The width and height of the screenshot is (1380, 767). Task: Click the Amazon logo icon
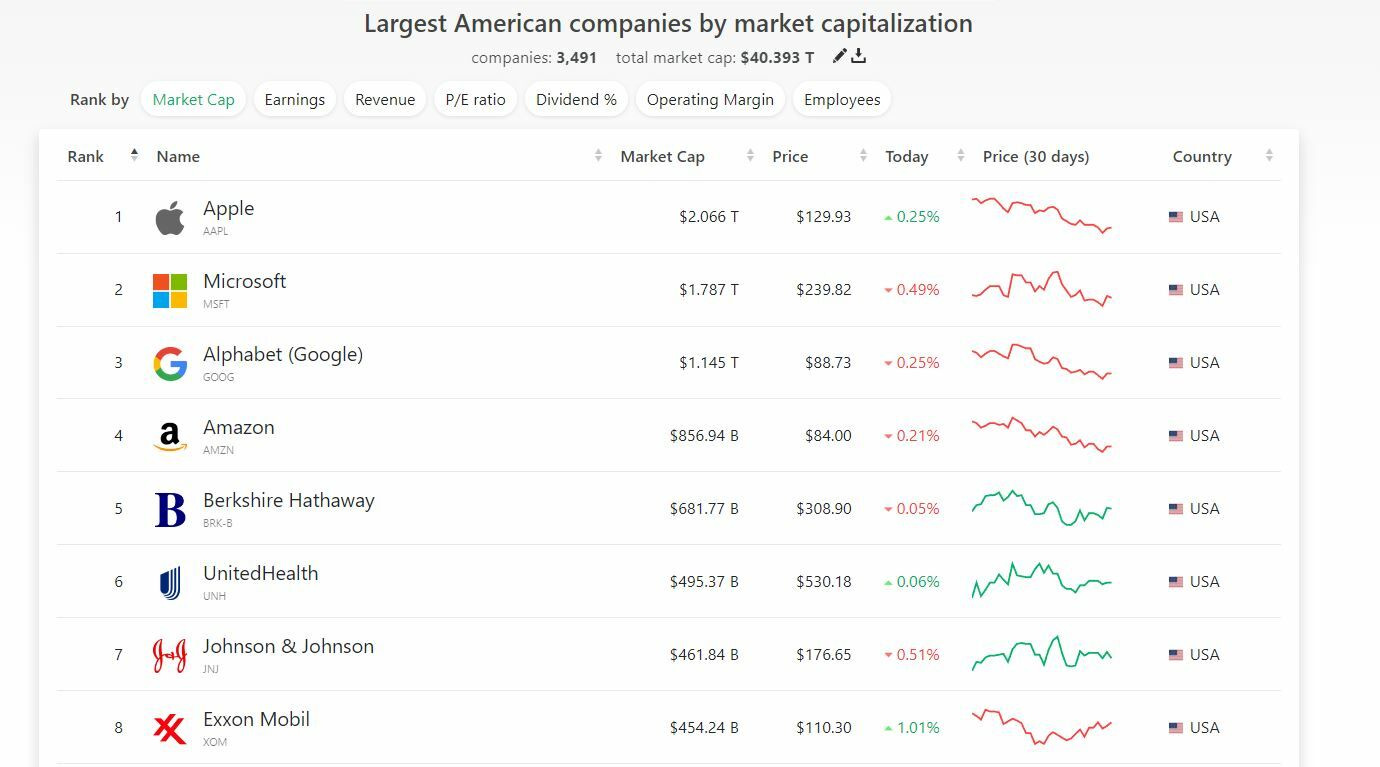[x=170, y=436]
